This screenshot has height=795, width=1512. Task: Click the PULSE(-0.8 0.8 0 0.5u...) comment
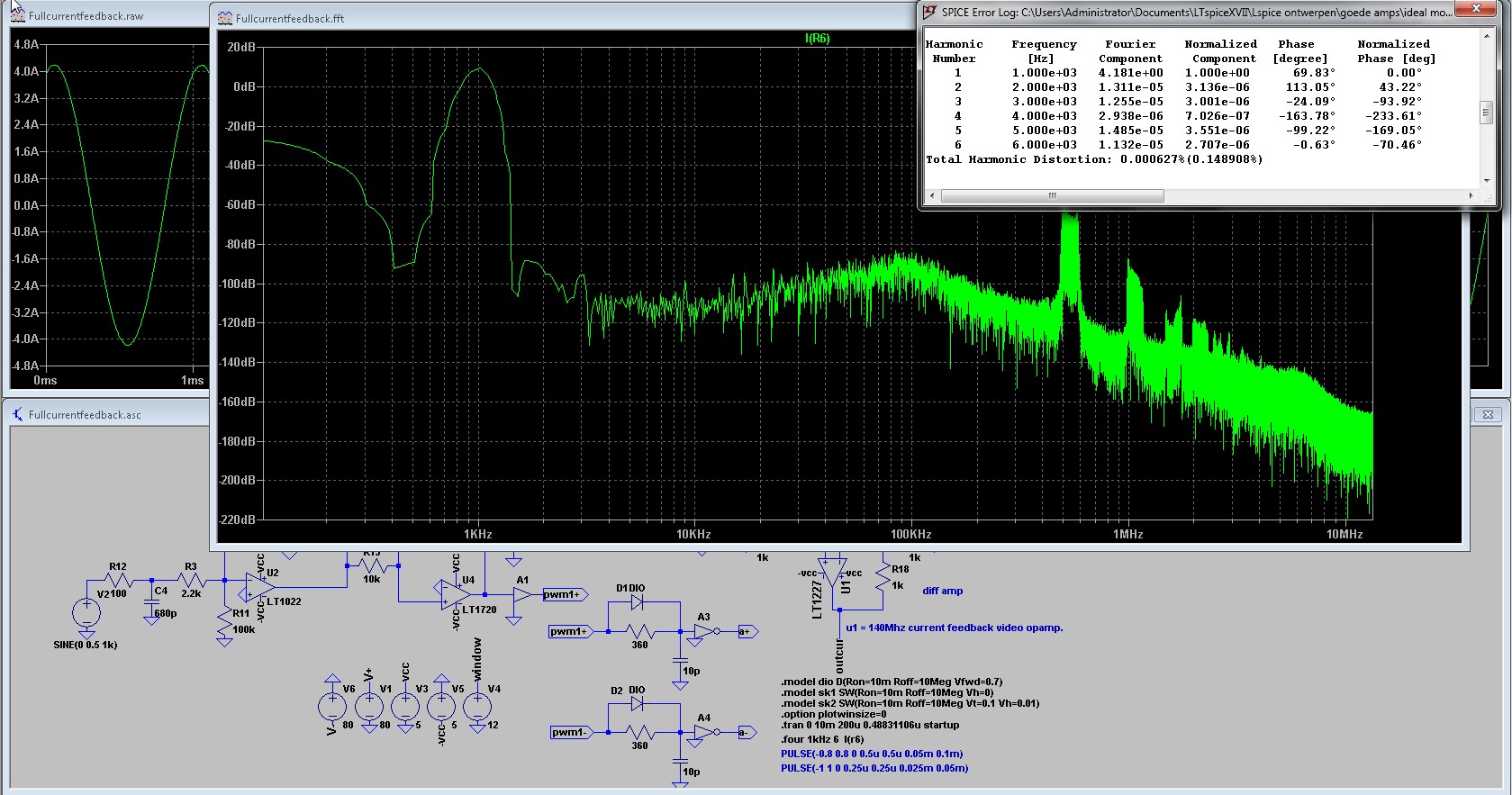(x=872, y=754)
